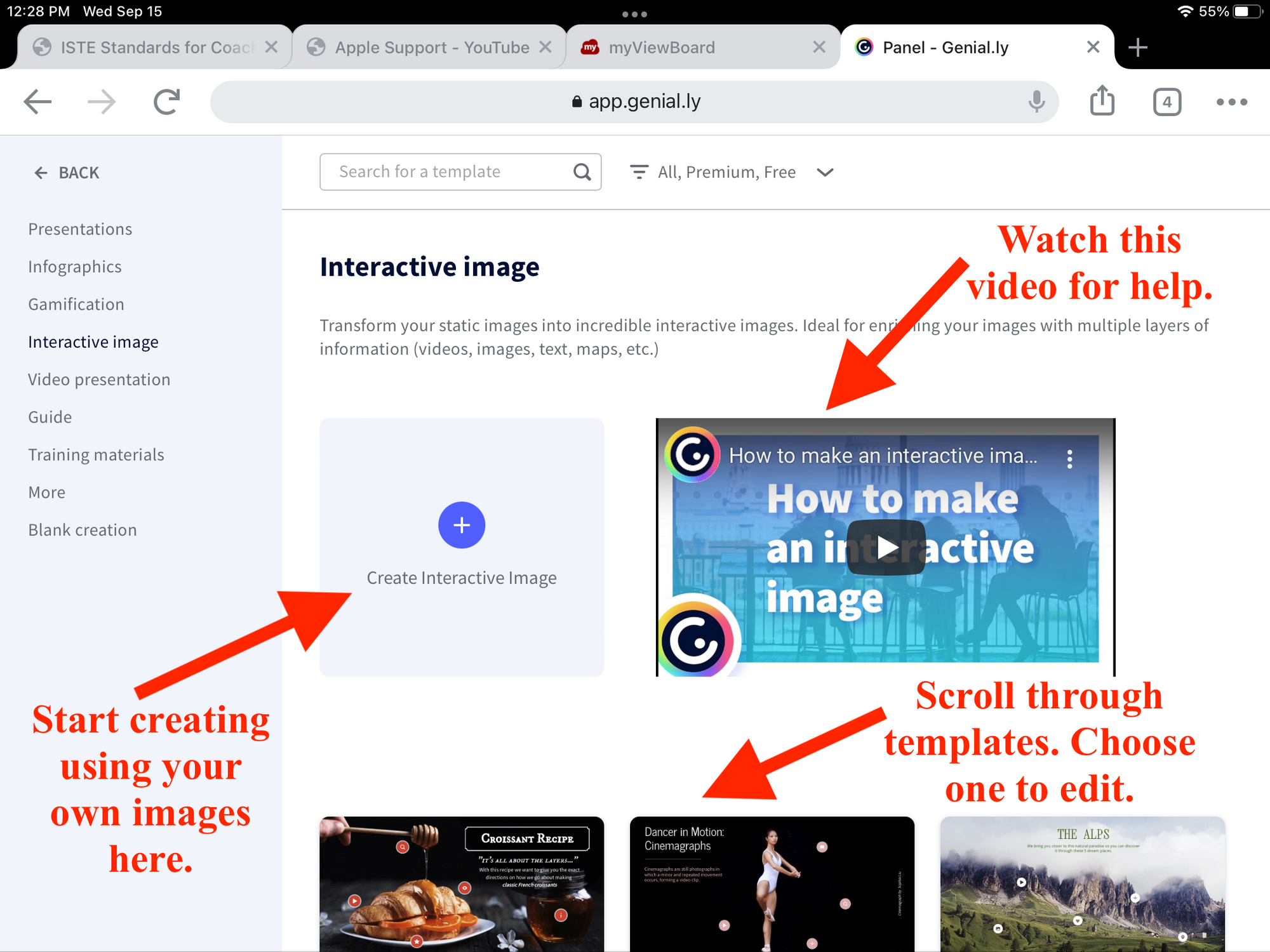This screenshot has width=1270, height=952.
Task: Switch to the Apple Support - YouTube tab
Action: pyautogui.click(x=432, y=48)
